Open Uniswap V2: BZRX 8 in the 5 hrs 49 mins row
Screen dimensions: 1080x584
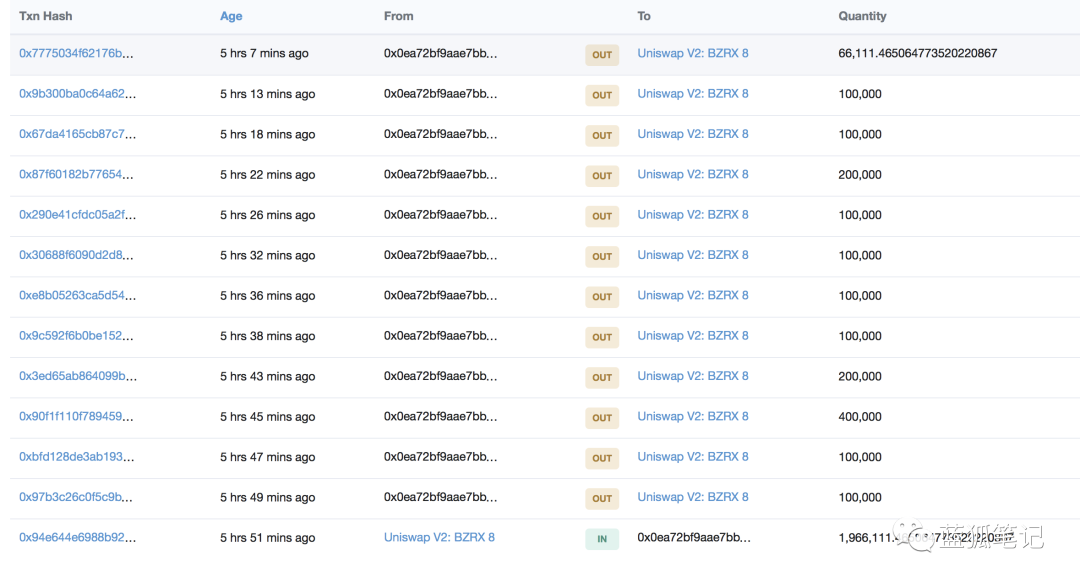pyautogui.click(x=693, y=497)
